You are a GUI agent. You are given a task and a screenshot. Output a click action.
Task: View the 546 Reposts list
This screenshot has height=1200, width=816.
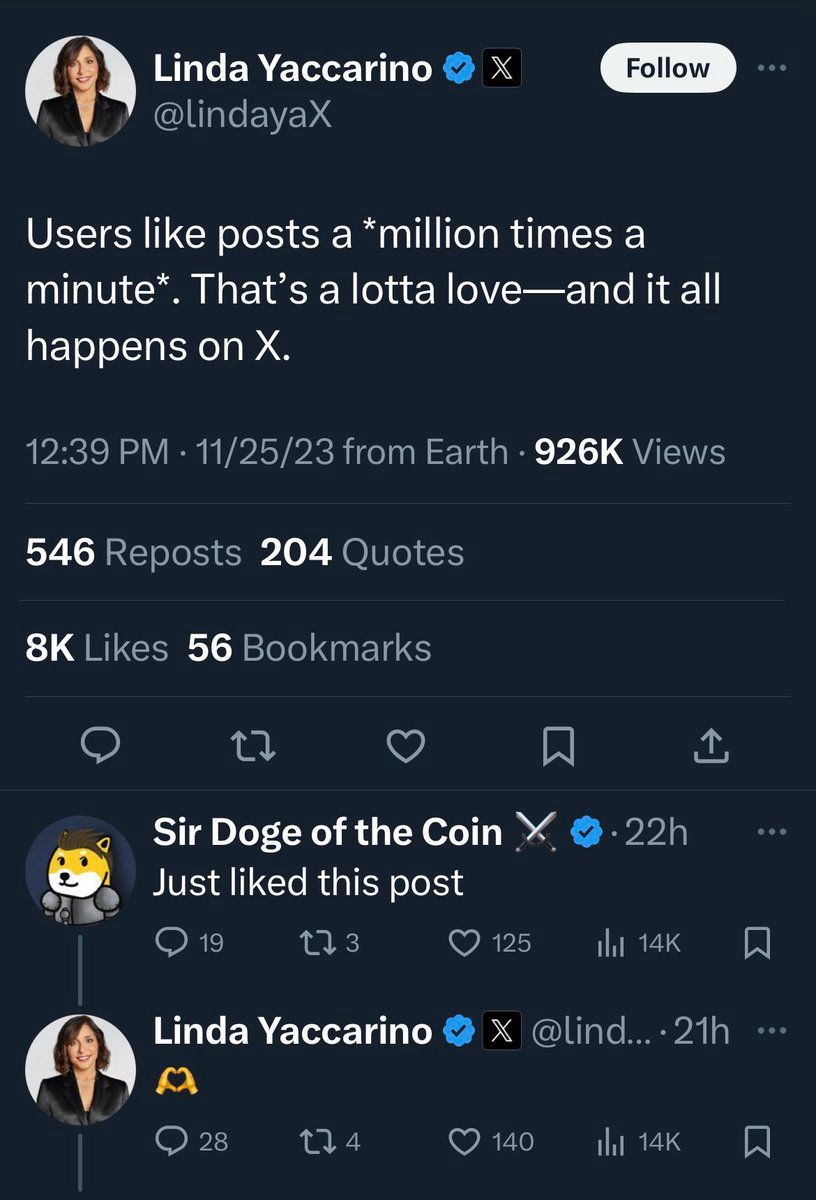[x=134, y=553]
